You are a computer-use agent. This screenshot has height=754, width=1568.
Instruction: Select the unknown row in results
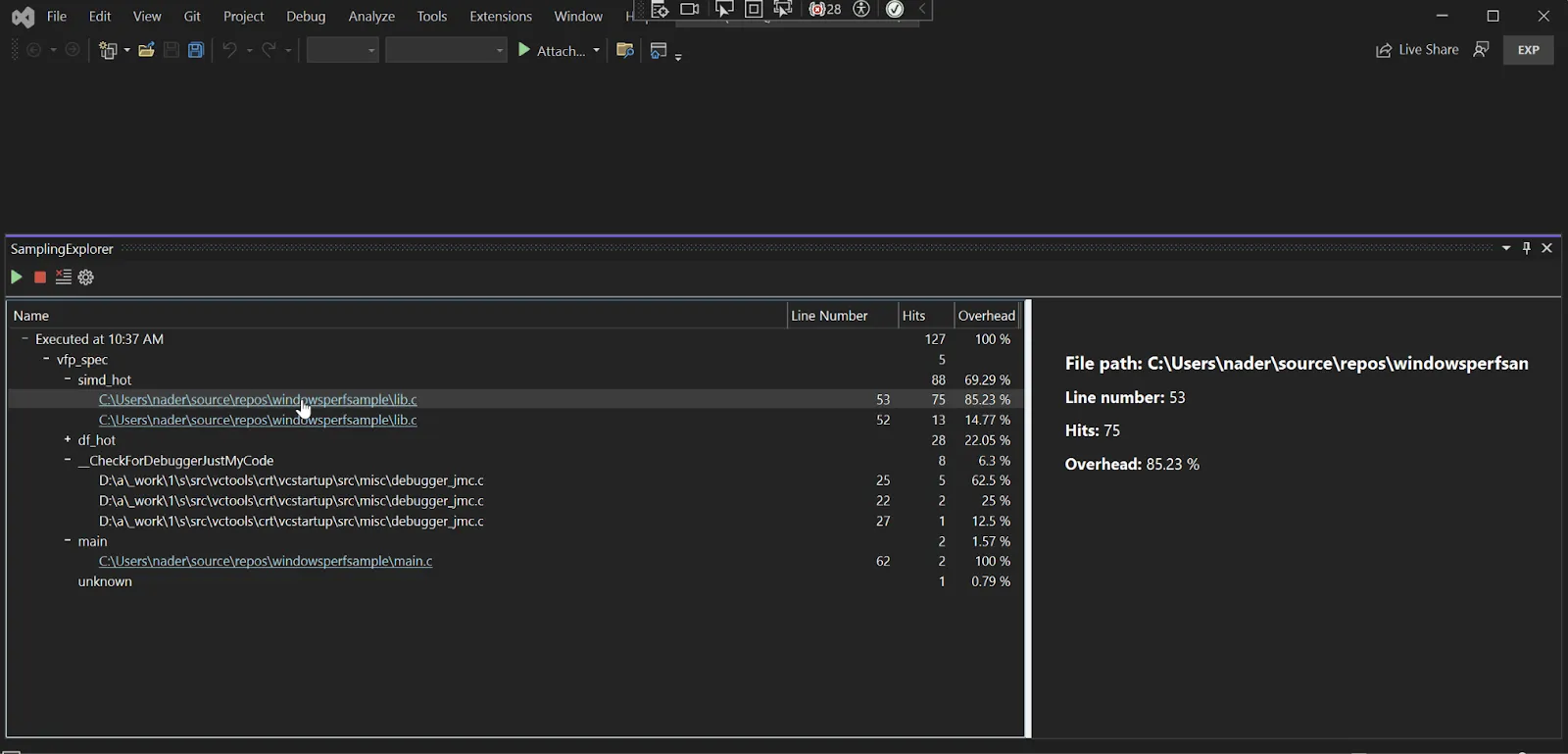pos(105,581)
